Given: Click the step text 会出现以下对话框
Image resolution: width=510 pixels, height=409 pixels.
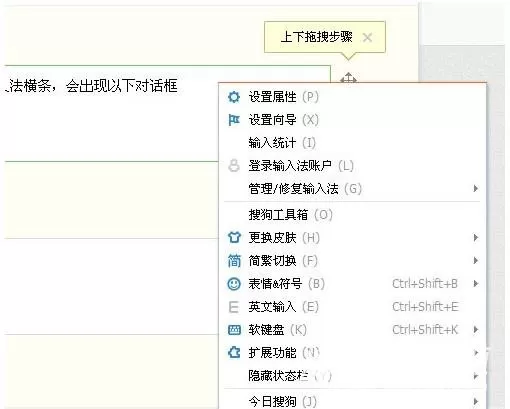Looking at the screenshot, I should [121, 86].
